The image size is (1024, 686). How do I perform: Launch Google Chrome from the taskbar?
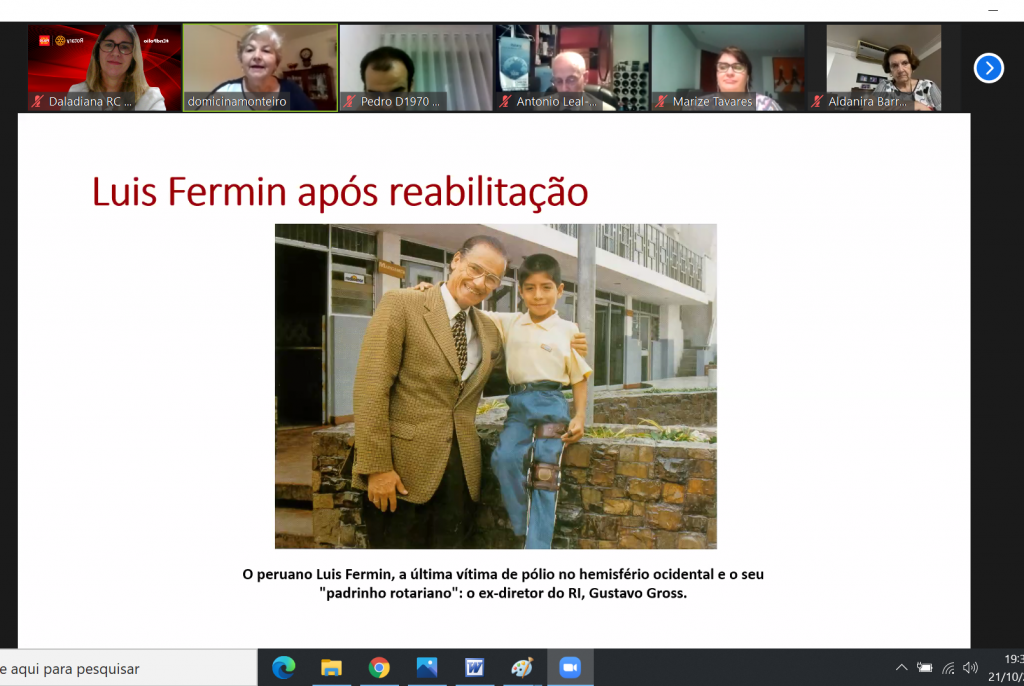tap(379, 668)
